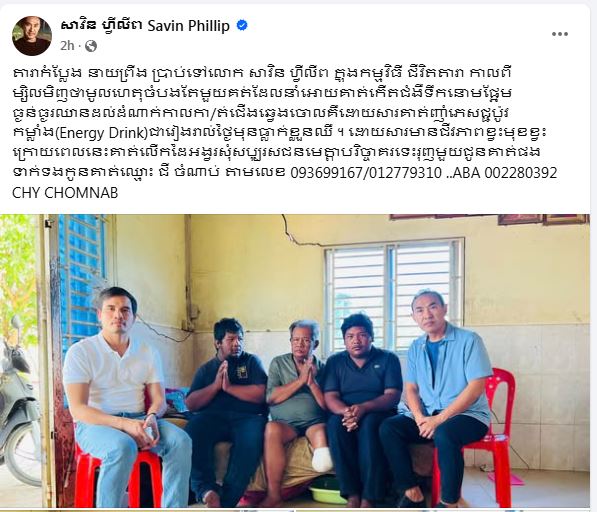The image size is (597, 512).
Task: Click the CHY CHOMNAB name text
Action: (x=65, y=193)
